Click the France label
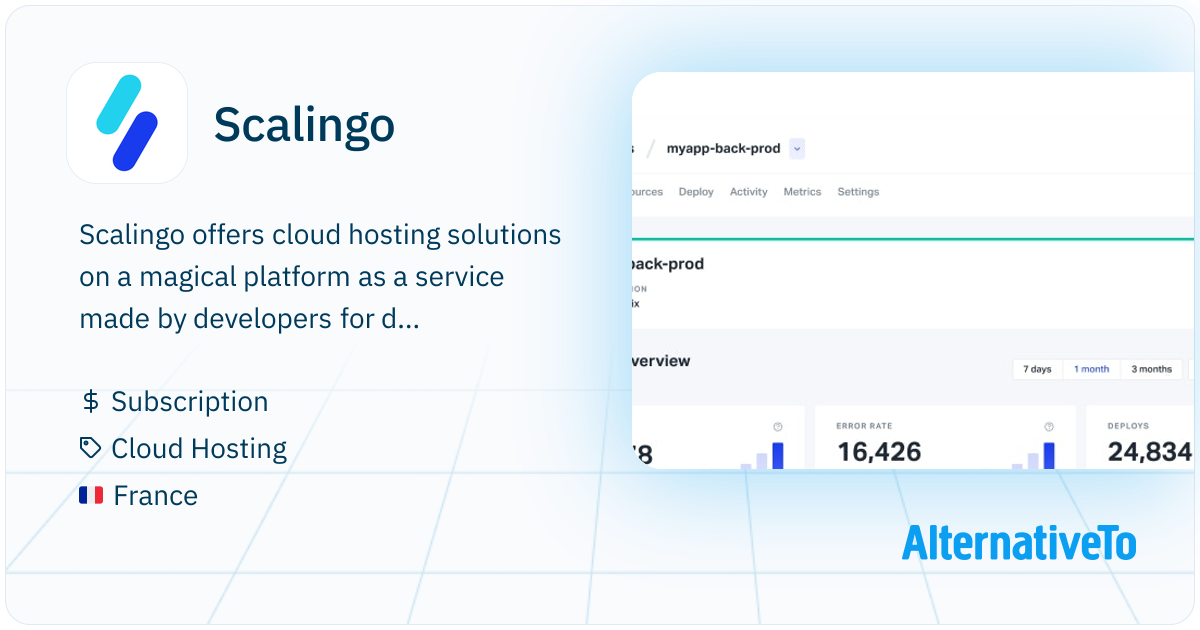Screen dimensions: 1200x630 [x=156, y=495]
